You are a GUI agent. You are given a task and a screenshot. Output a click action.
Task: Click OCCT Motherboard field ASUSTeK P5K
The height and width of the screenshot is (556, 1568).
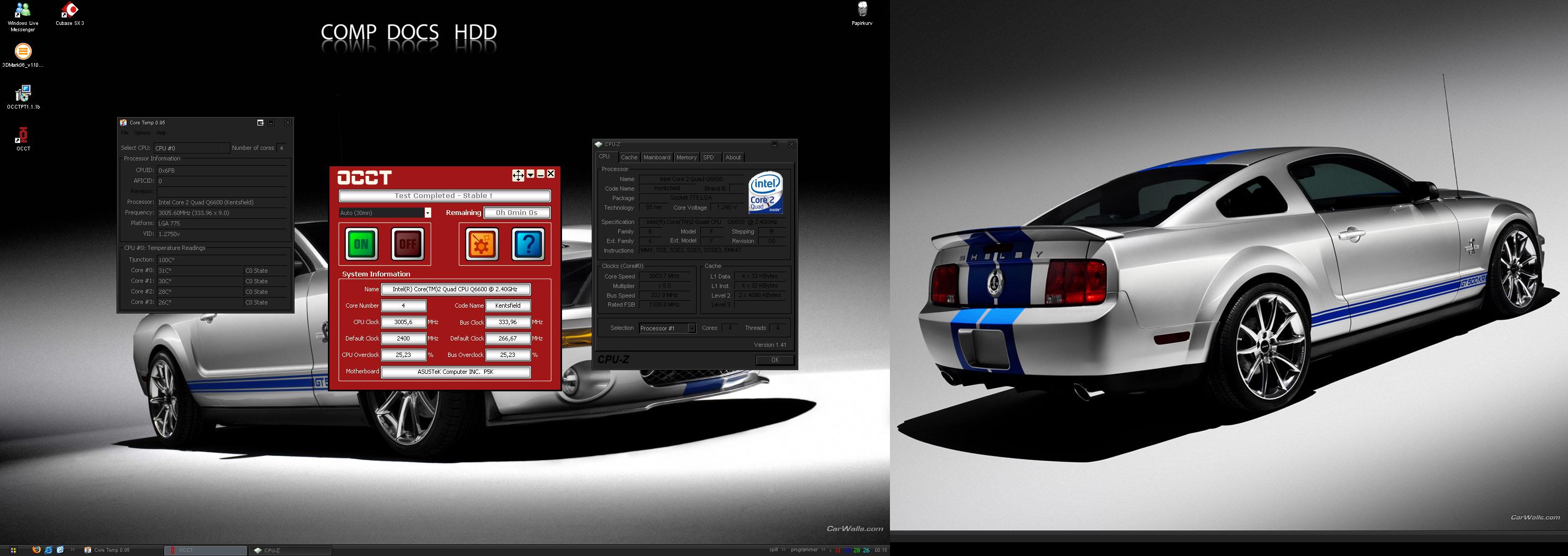coord(456,372)
